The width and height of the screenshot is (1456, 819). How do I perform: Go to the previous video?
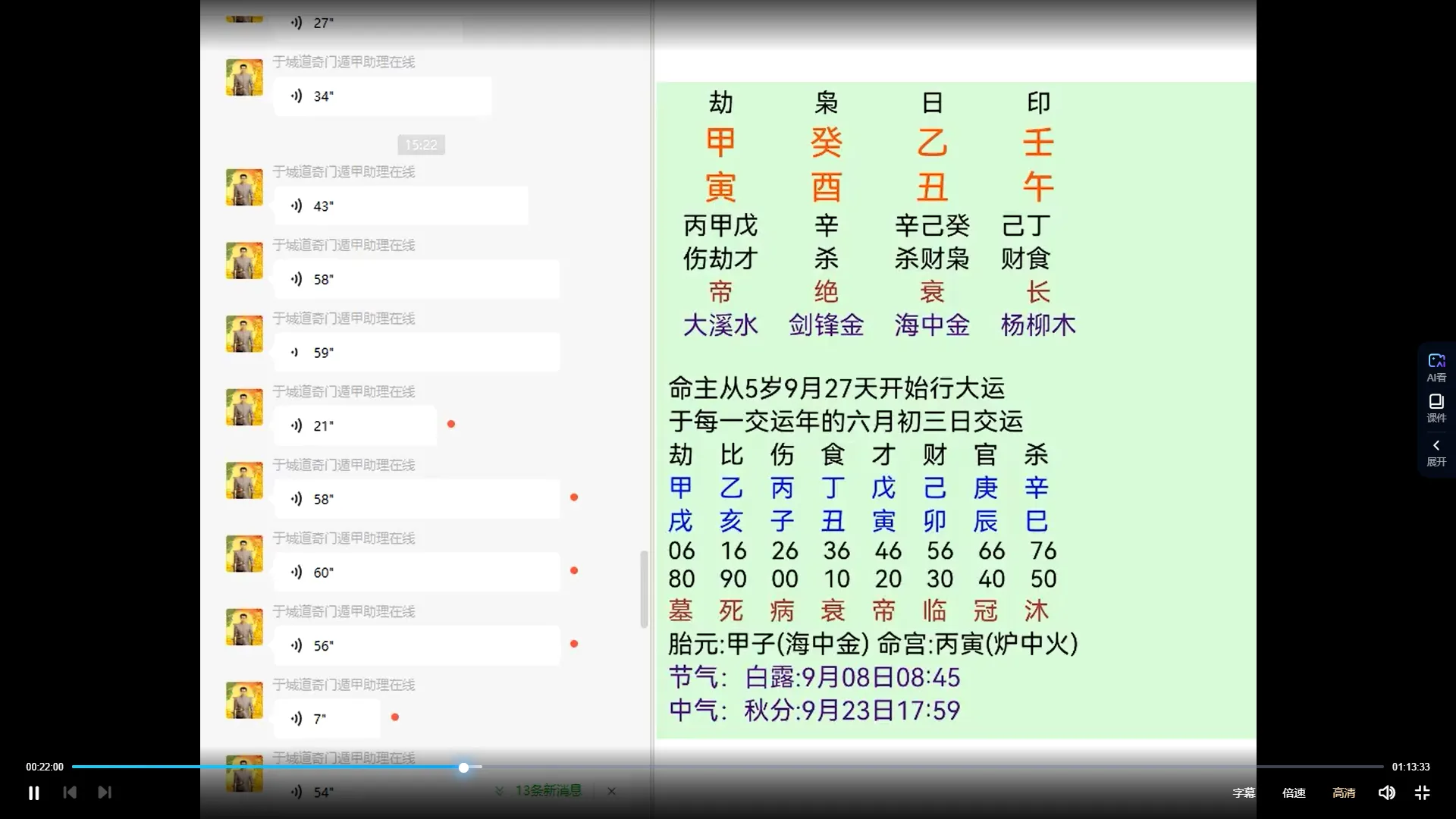point(70,792)
